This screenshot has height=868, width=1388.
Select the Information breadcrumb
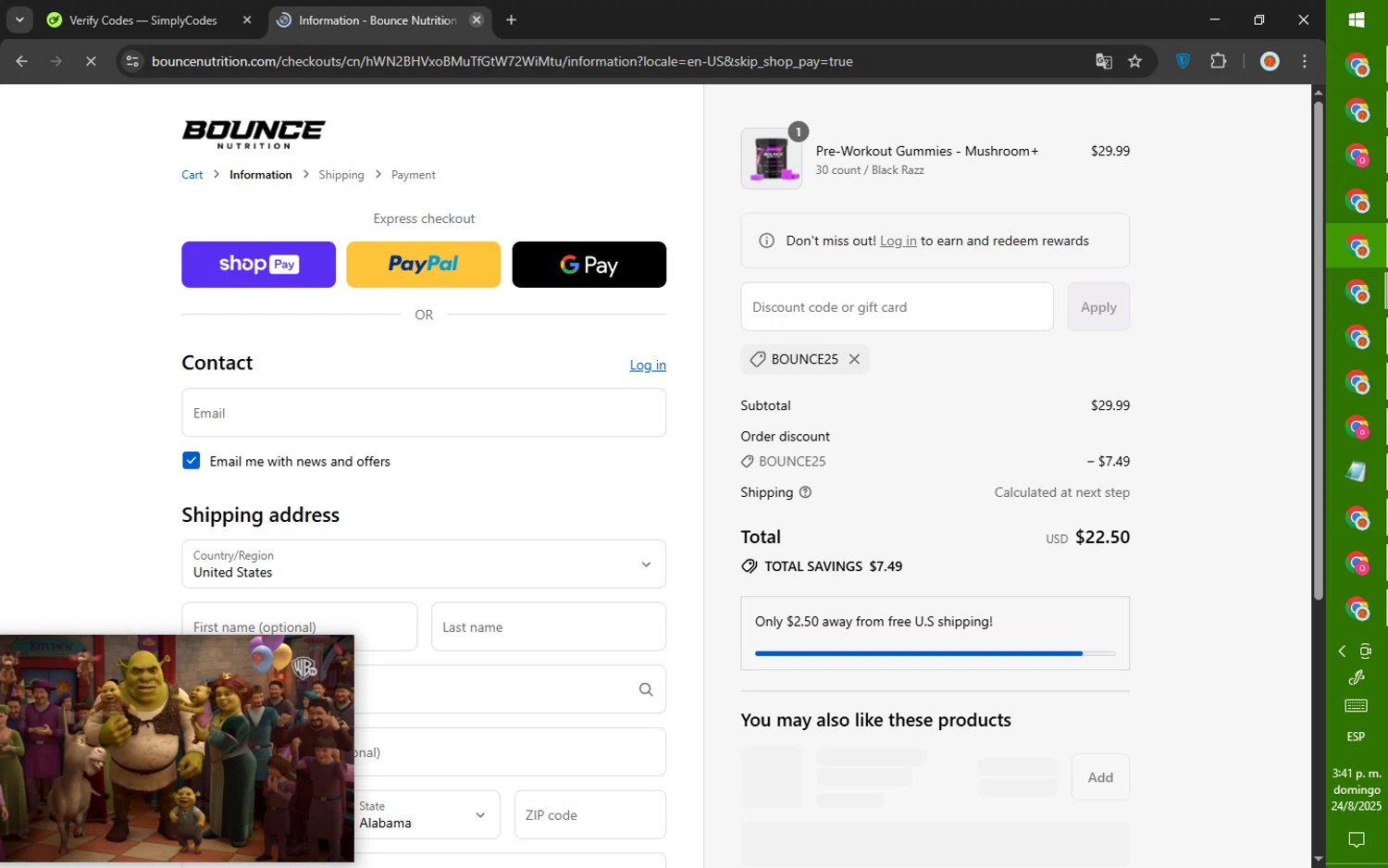coord(260,175)
